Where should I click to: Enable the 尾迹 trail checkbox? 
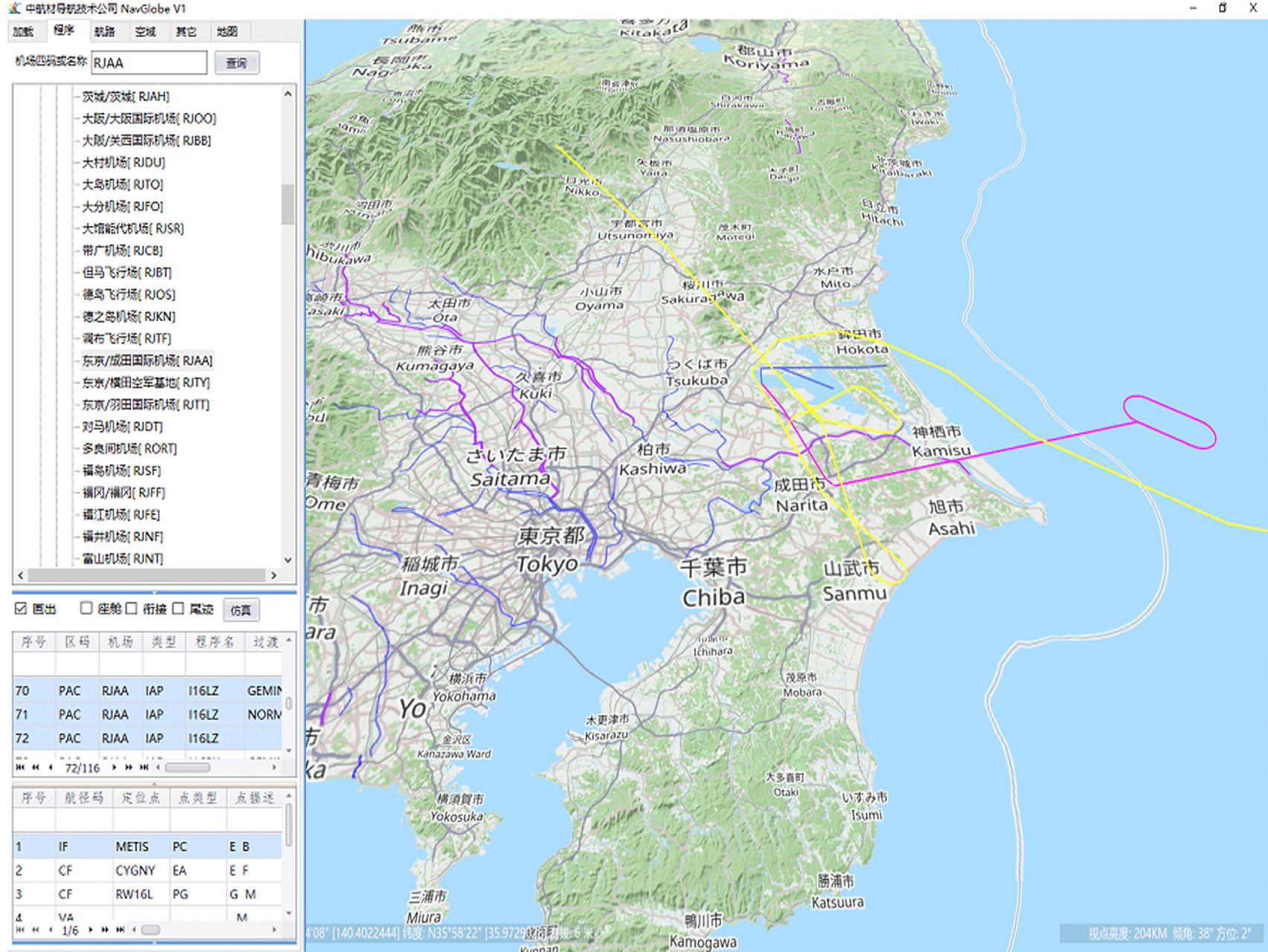click(179, 608)
